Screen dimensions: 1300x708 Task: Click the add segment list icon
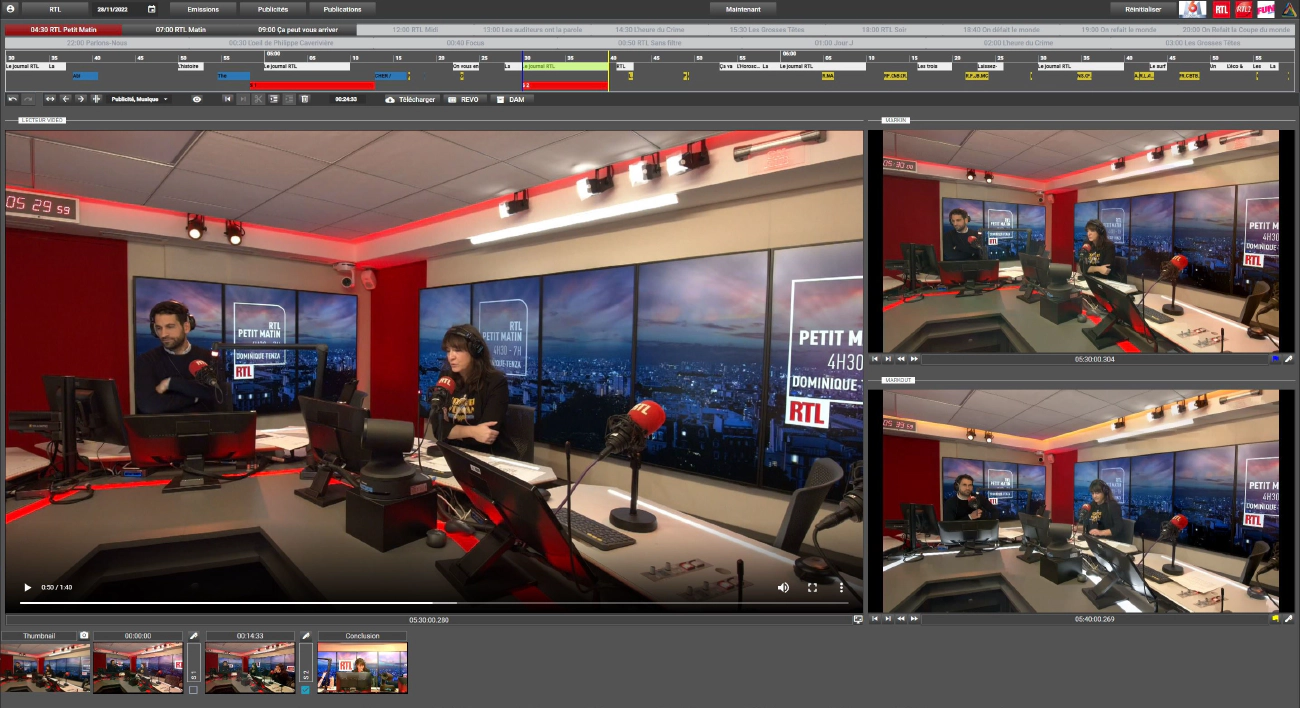[273, 99]
